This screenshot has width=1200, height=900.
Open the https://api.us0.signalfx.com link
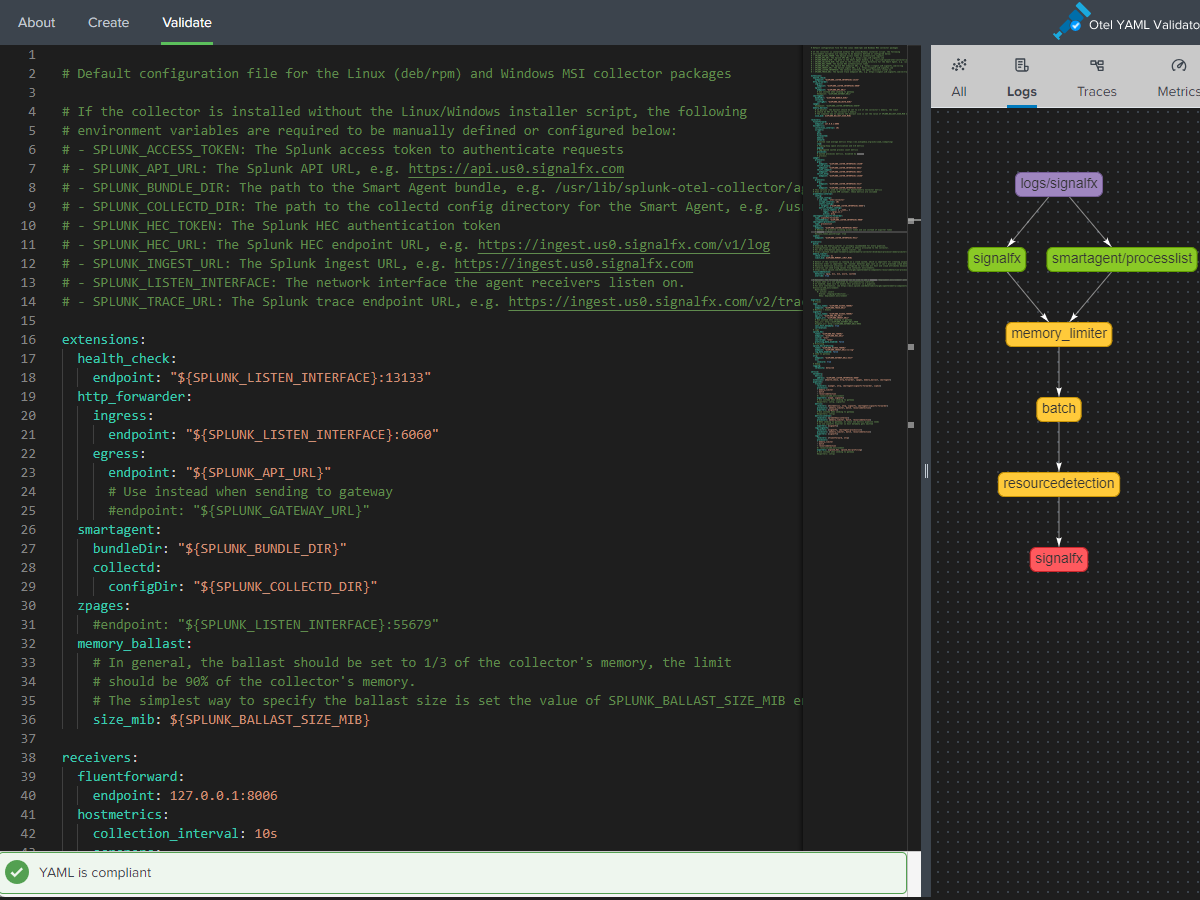516,169
